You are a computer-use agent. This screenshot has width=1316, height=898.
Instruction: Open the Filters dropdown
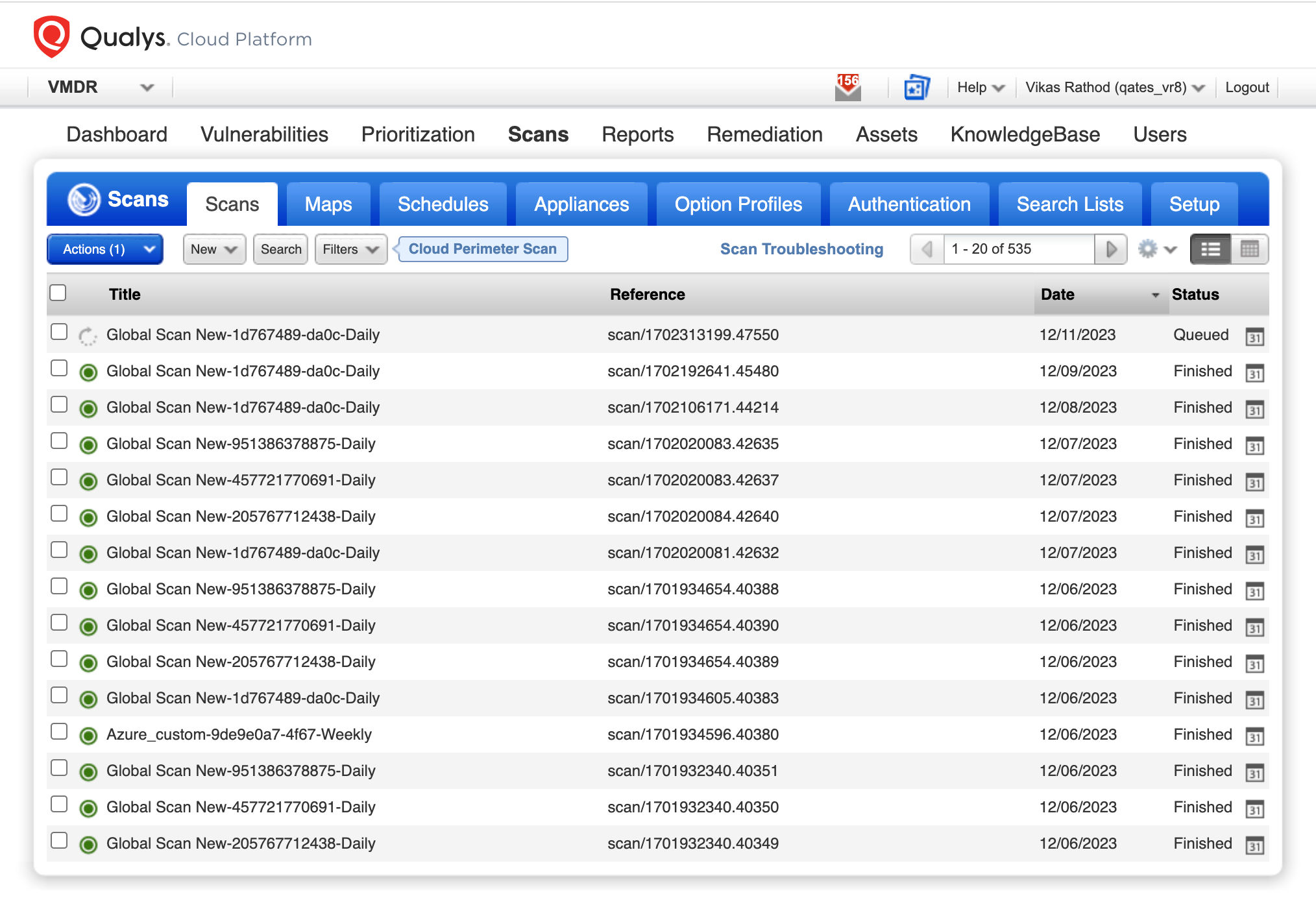click(349, 249)
